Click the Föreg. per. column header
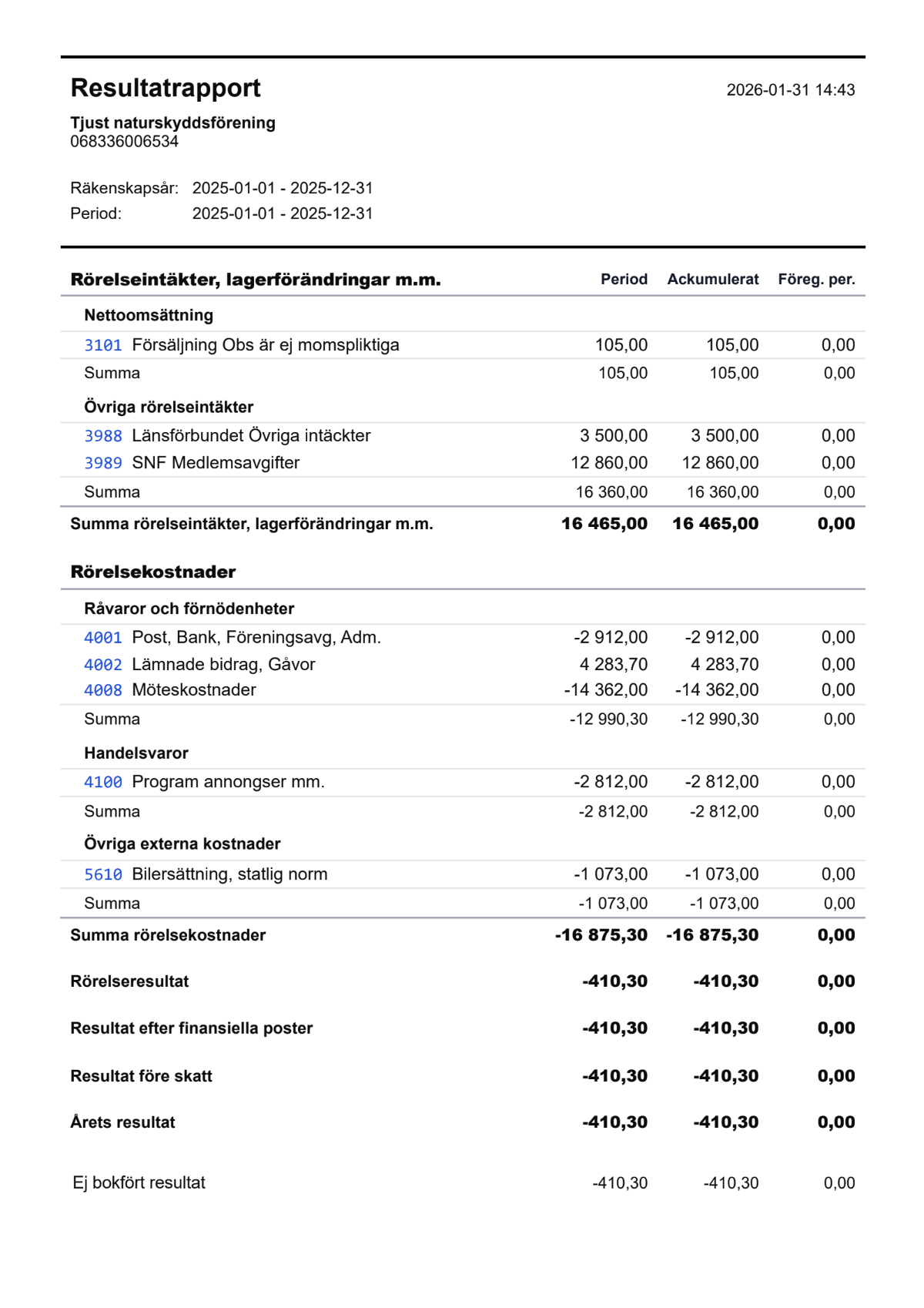The height and width of the screenshot is (1308, 924). tap(816, 279)
